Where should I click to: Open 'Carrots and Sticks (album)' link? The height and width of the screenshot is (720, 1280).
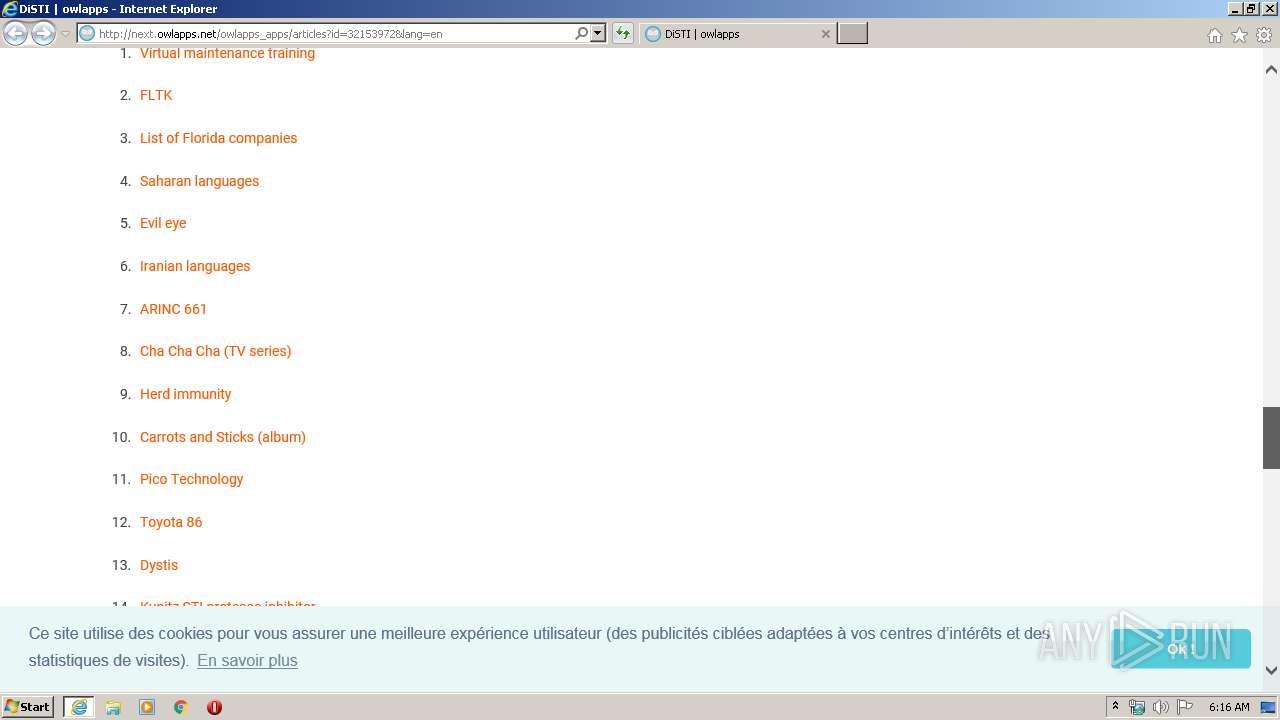[x=223, y=437]
